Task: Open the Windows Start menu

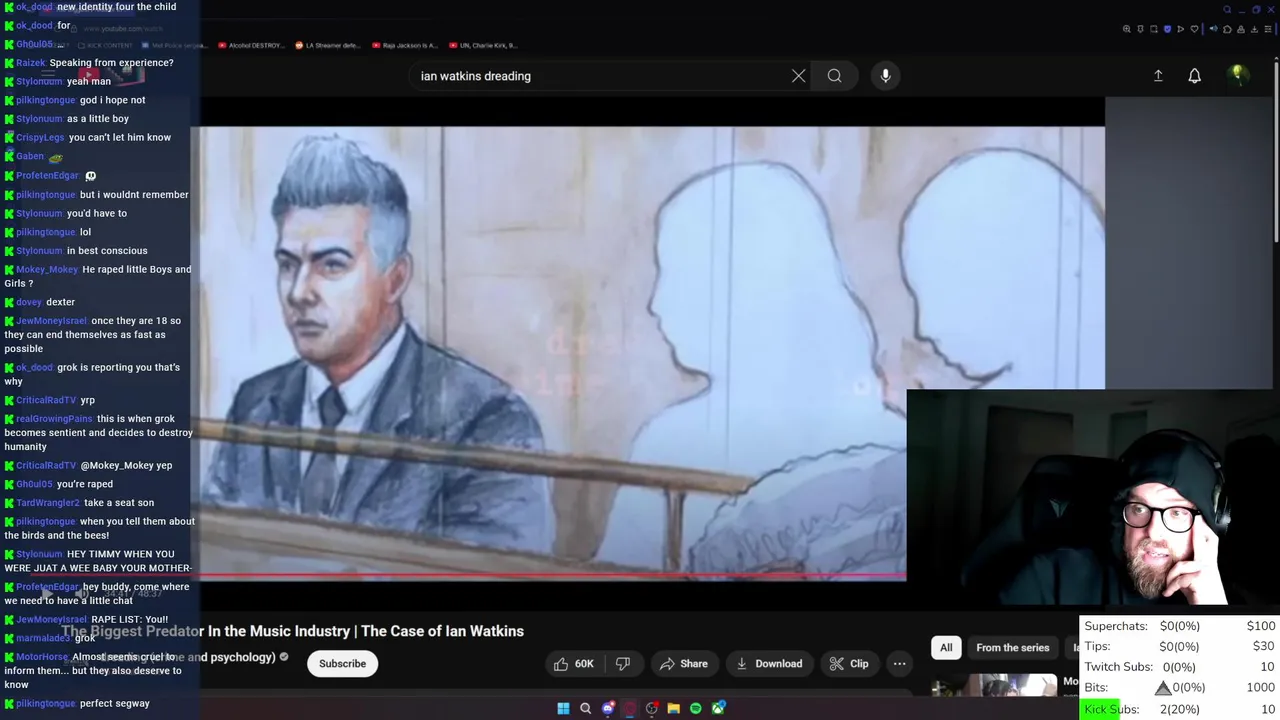Action: pos(563,708)
